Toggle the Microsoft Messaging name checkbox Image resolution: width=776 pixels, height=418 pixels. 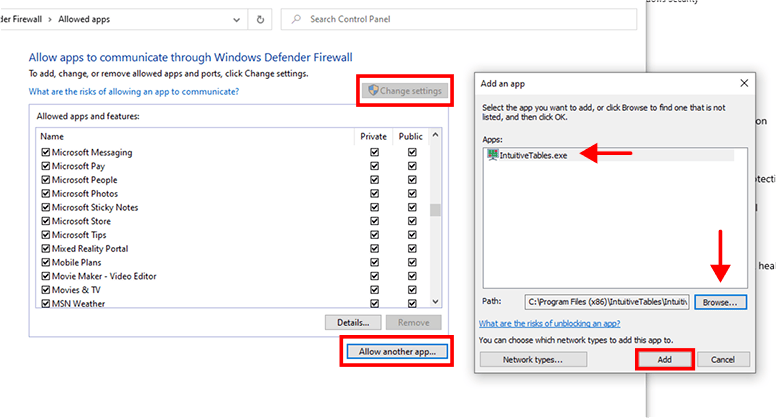46,152
